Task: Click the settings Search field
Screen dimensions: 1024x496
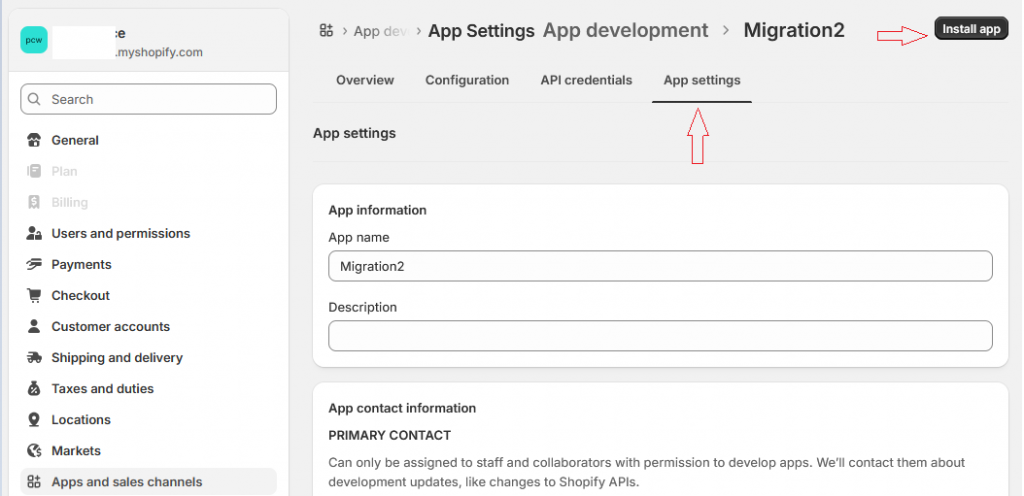Action: tap(148, 99)
